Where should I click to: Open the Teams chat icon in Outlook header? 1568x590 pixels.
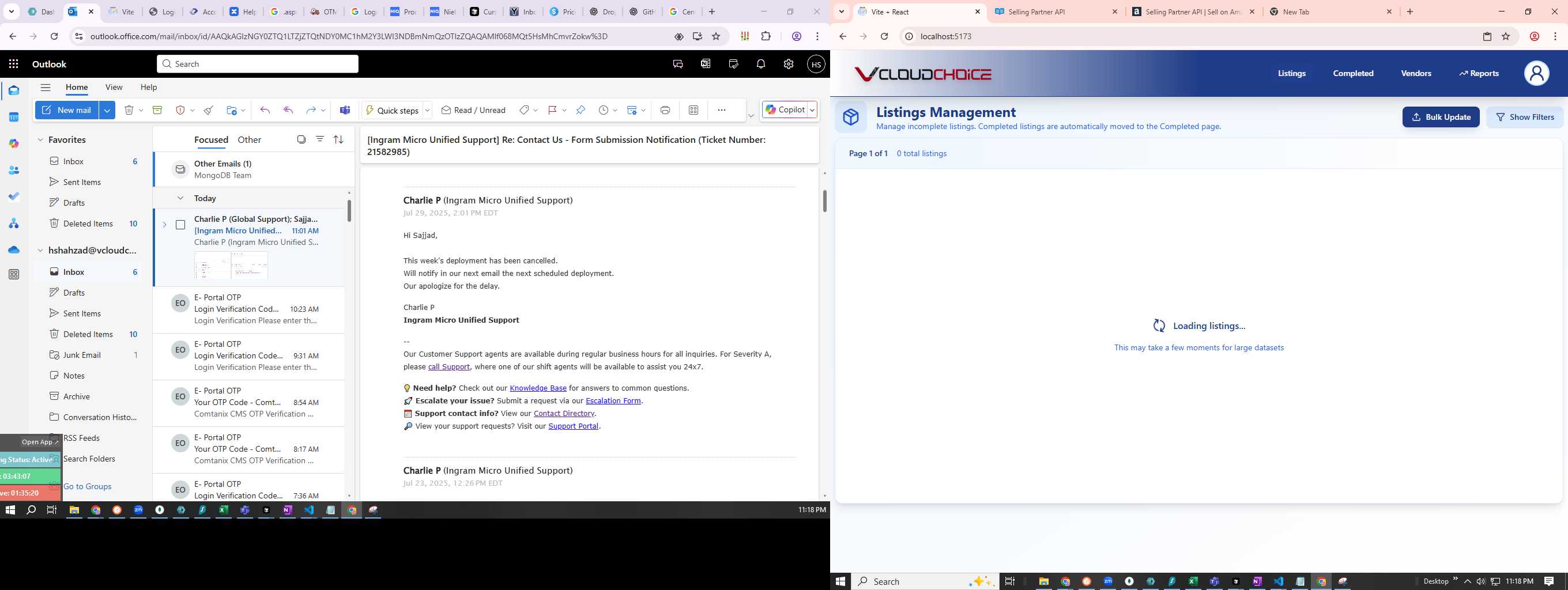pyautogui.click(x=677, y=64)
